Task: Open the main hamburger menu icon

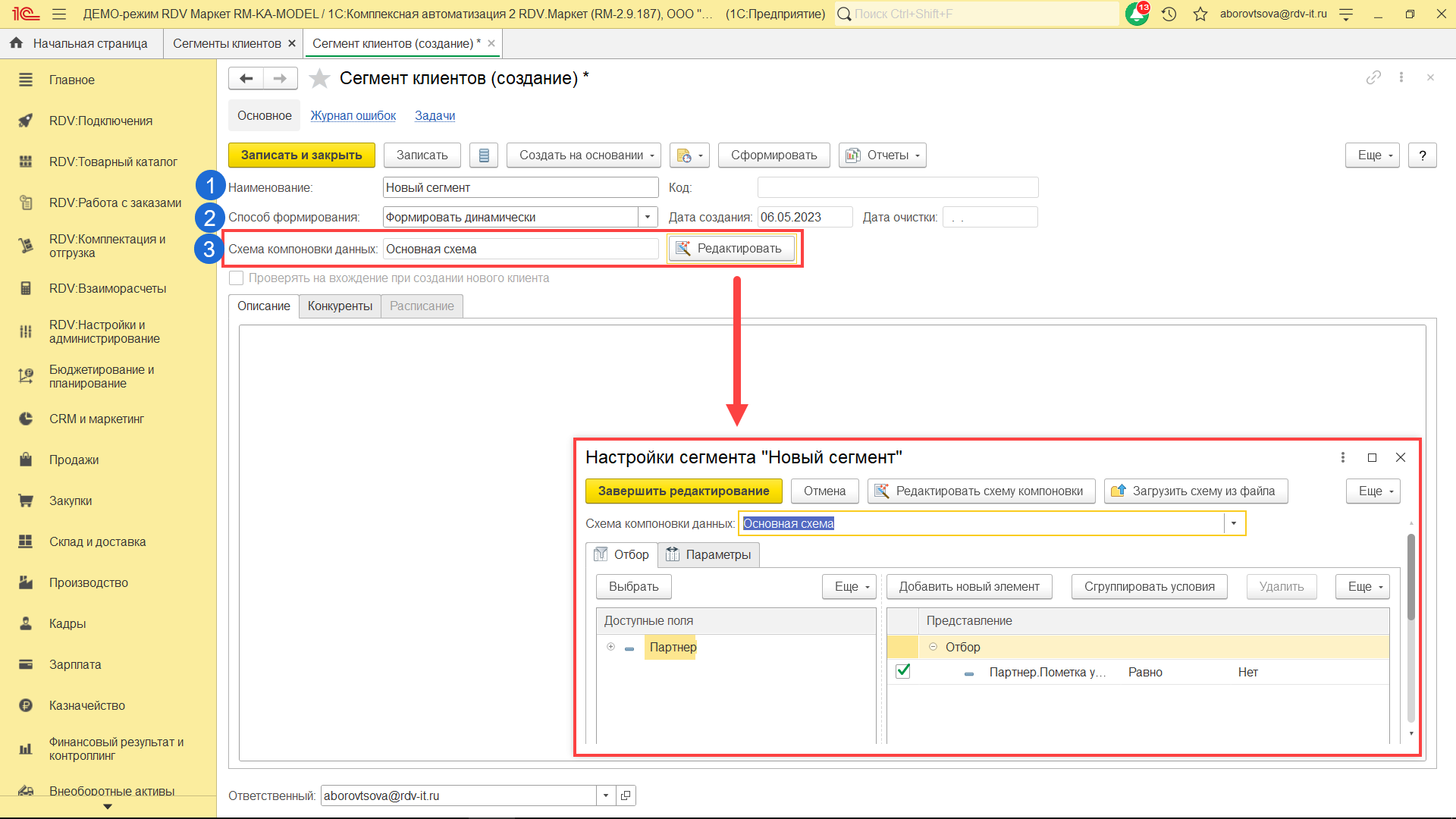Action: pyautogui.click(x=59, y=14)
